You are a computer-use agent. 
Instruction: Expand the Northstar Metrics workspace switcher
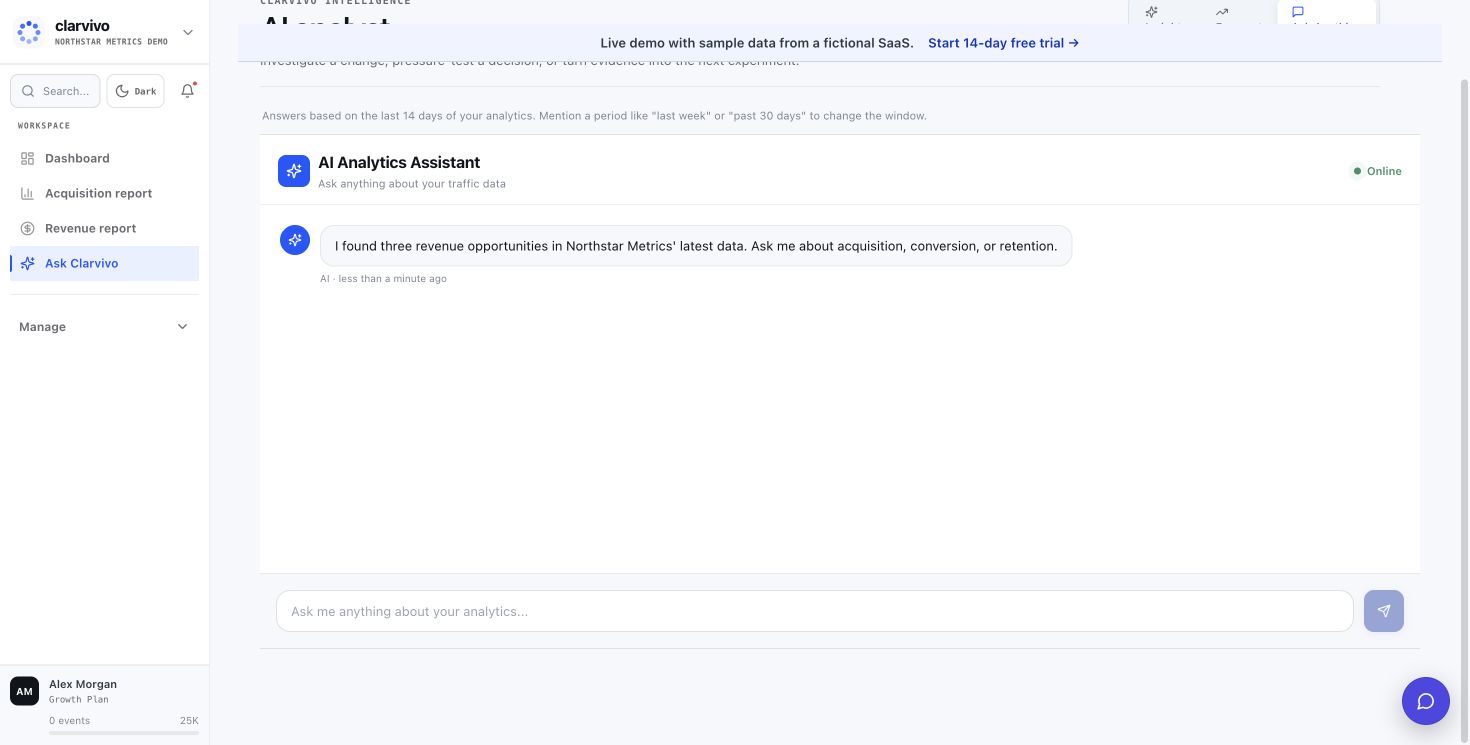click(x=188, y=32)
